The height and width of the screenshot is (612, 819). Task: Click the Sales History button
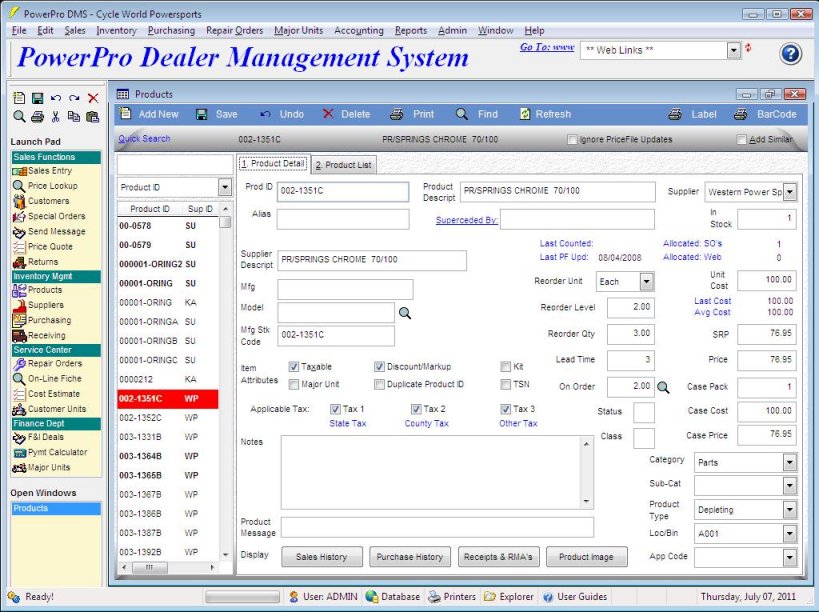[x=322, y=556]
